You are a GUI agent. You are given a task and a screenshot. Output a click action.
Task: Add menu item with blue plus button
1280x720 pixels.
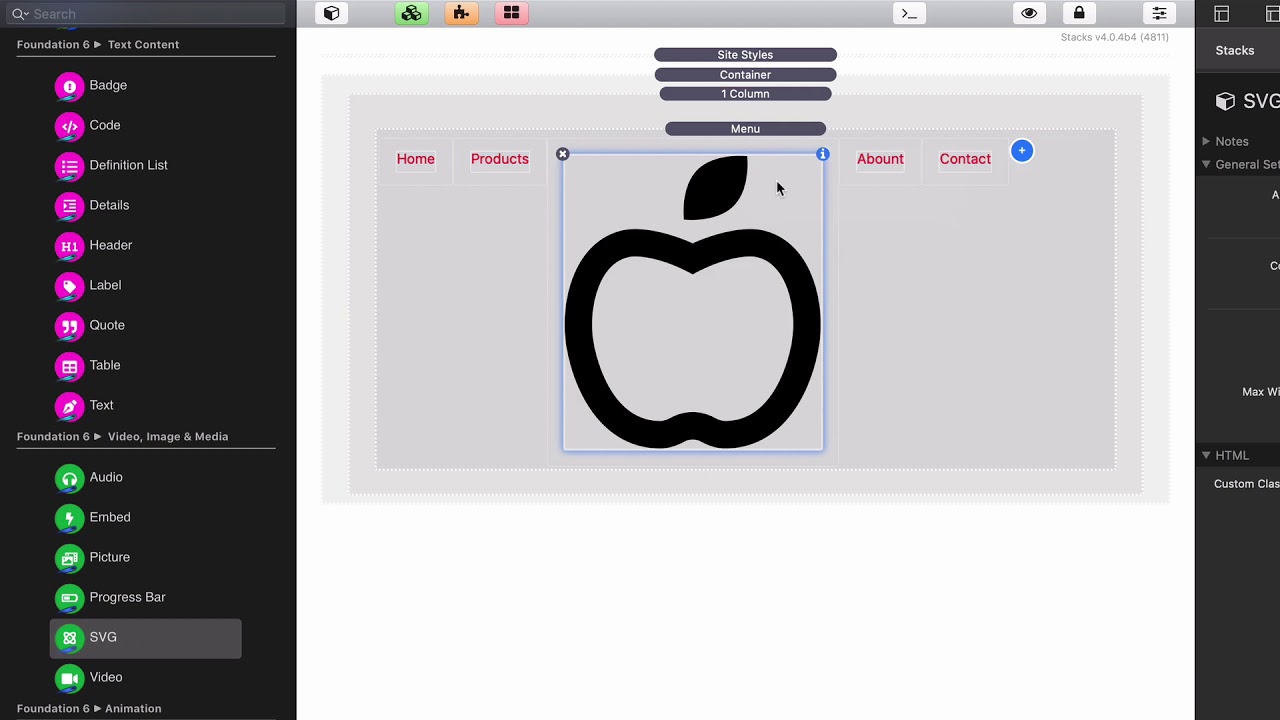point(1022,151)
